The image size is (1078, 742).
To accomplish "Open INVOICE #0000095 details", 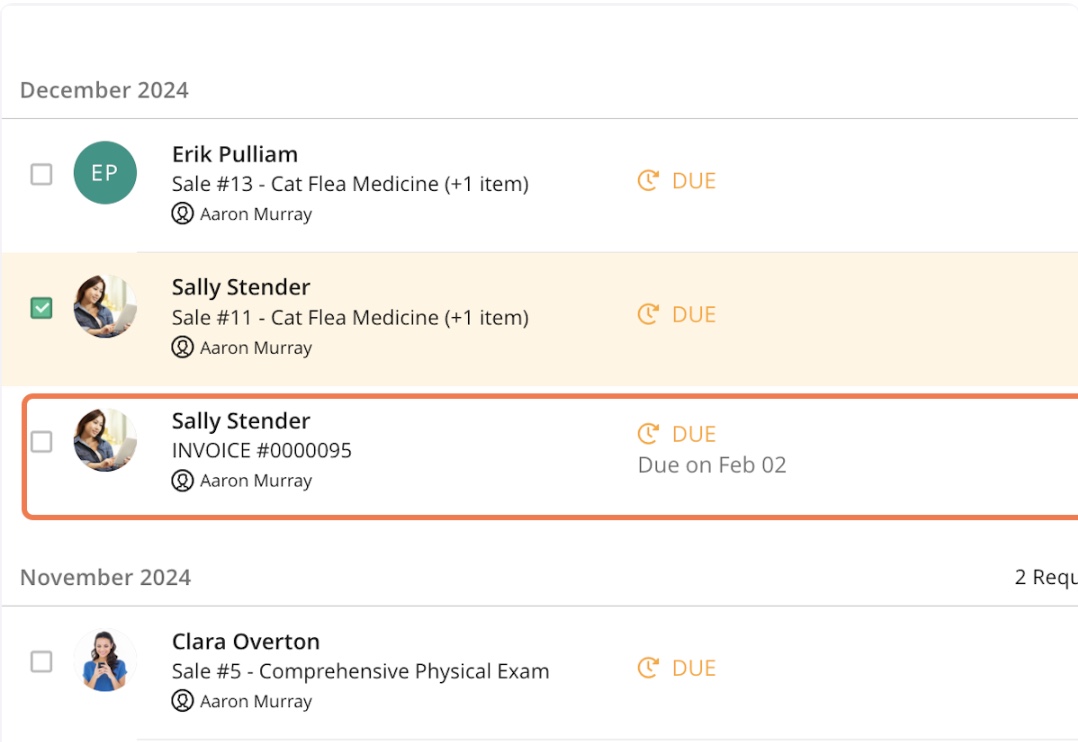I will (x=262, y=450).
